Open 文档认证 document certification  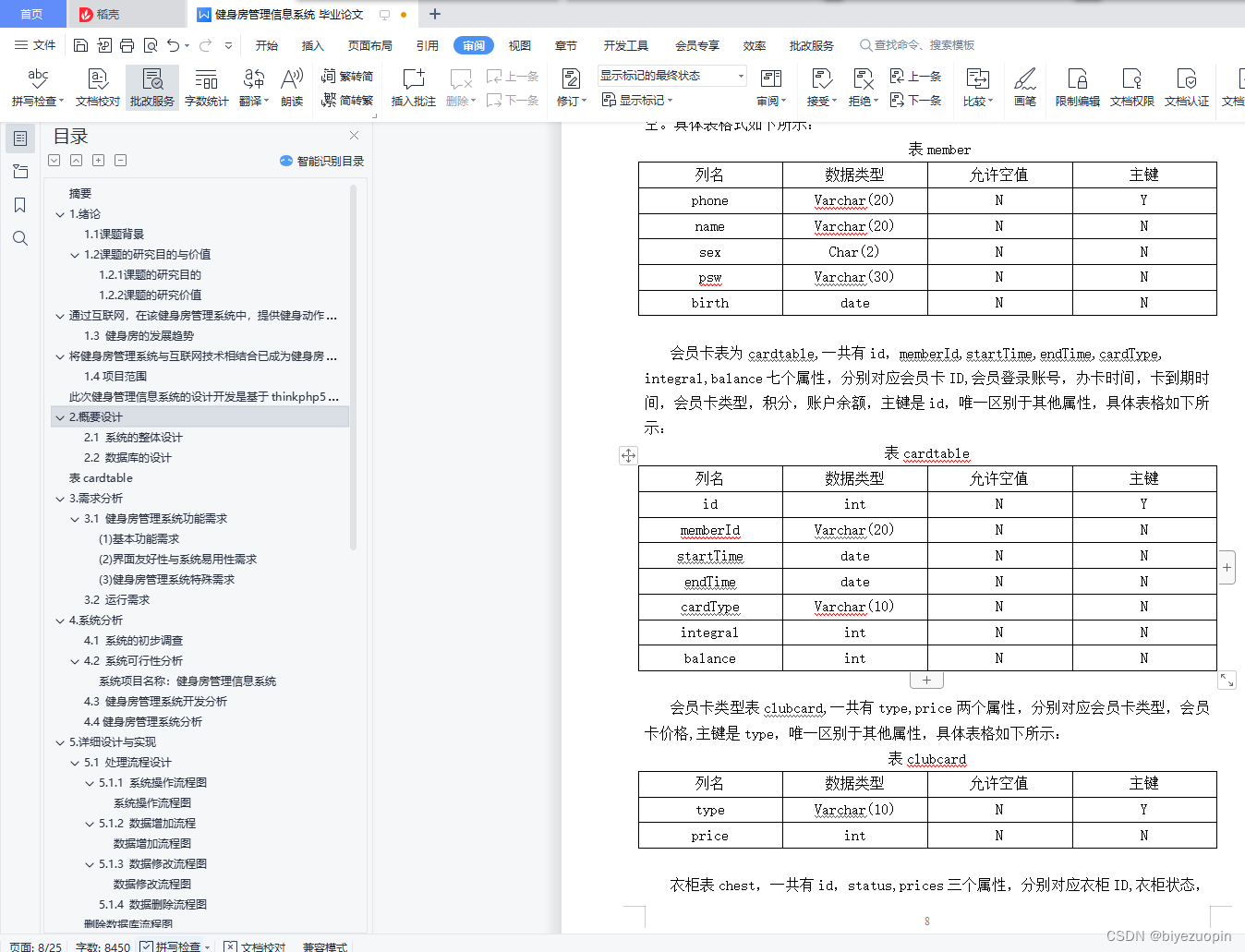1186,88
